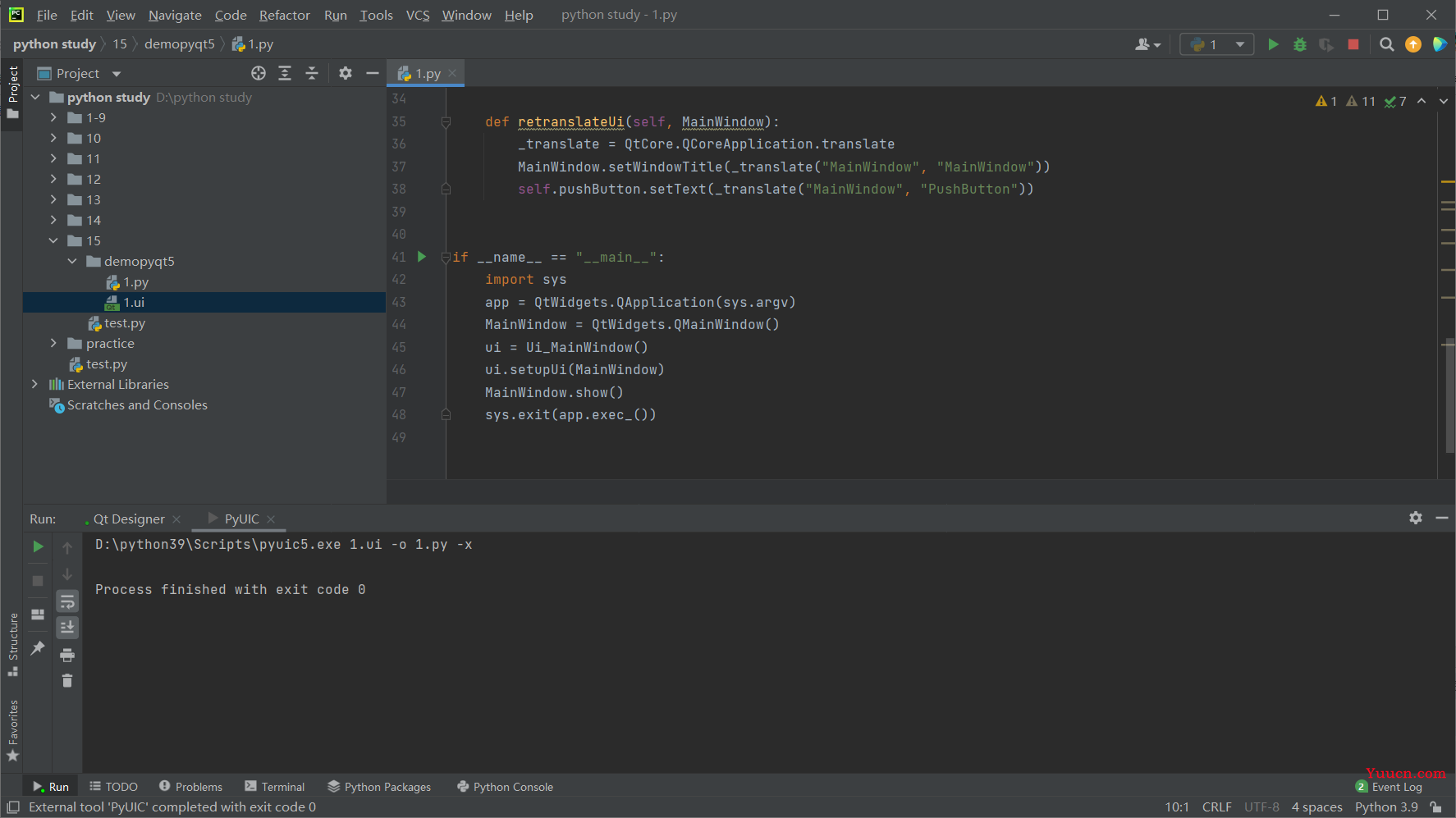
Task: Open the TODO tool window
Action: coord(113,787)
